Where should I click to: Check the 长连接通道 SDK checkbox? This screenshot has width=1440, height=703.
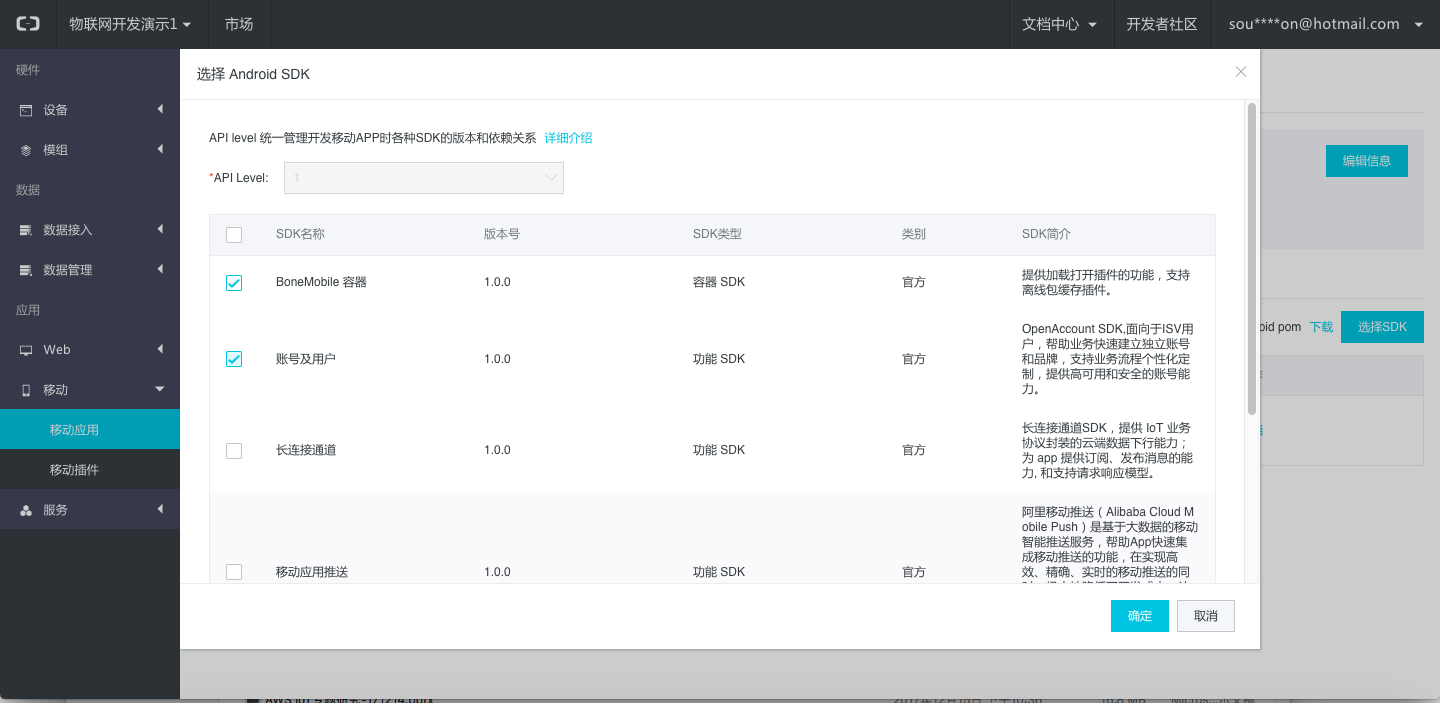[x=234, y=451]
